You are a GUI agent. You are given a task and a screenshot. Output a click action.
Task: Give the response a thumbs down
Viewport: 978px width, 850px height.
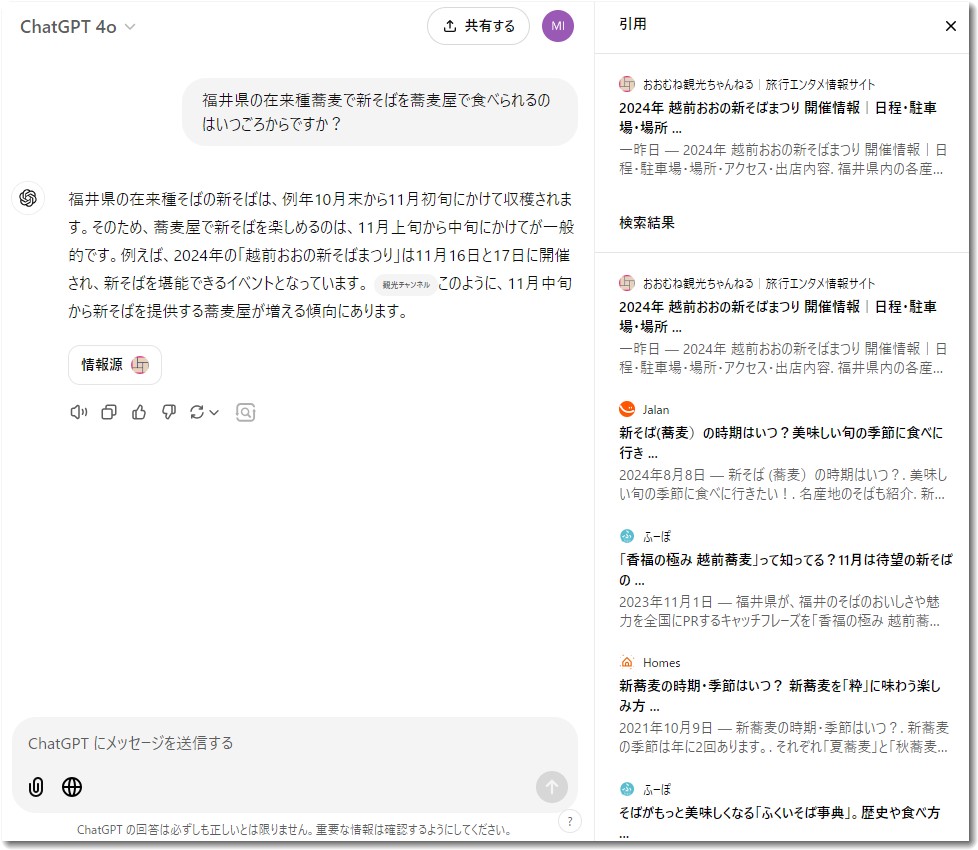(x=169, y=412)
